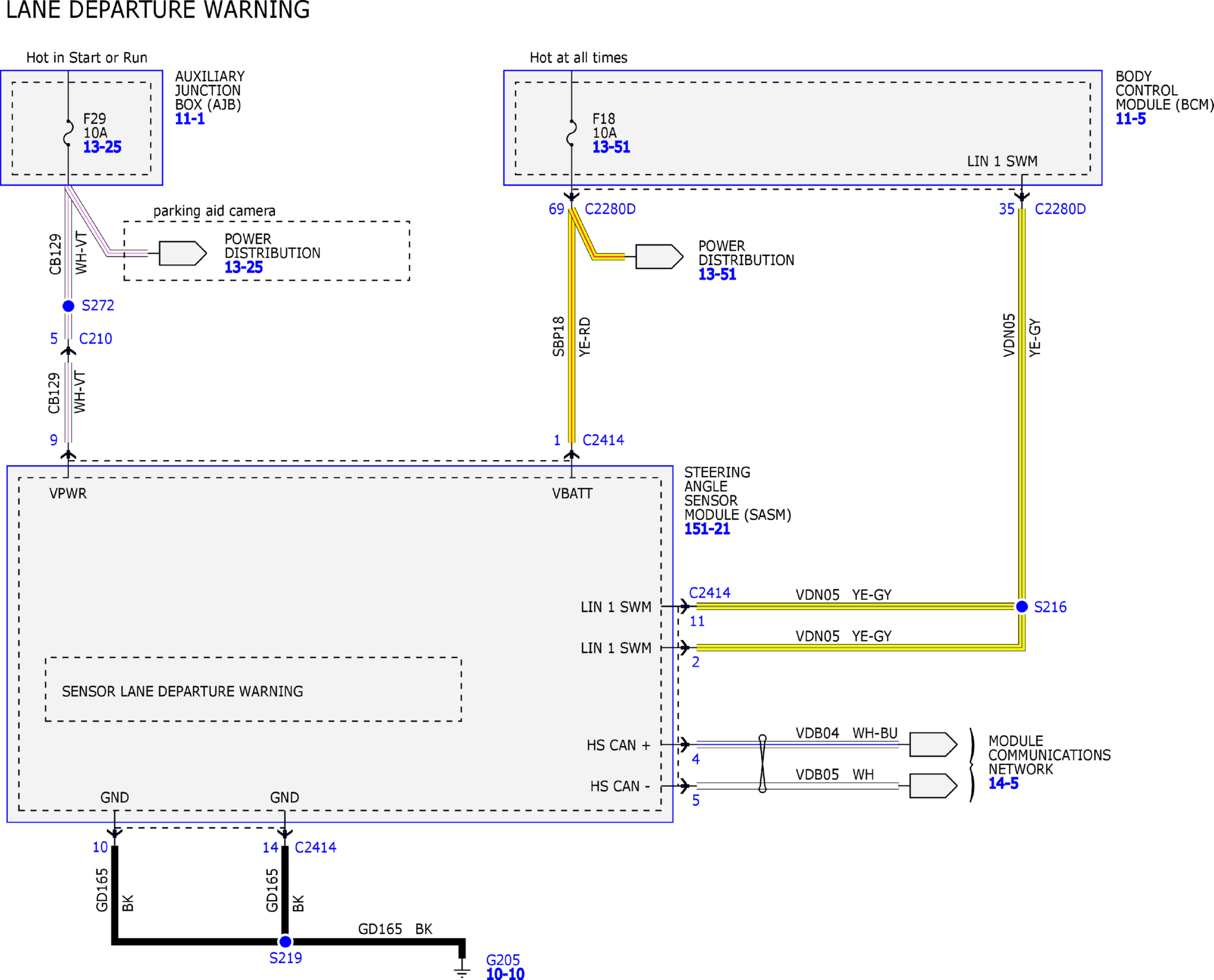Select connector C2280D at pin 35
This screenshot has width=1214, height=980.
(x=1060, y=209)
